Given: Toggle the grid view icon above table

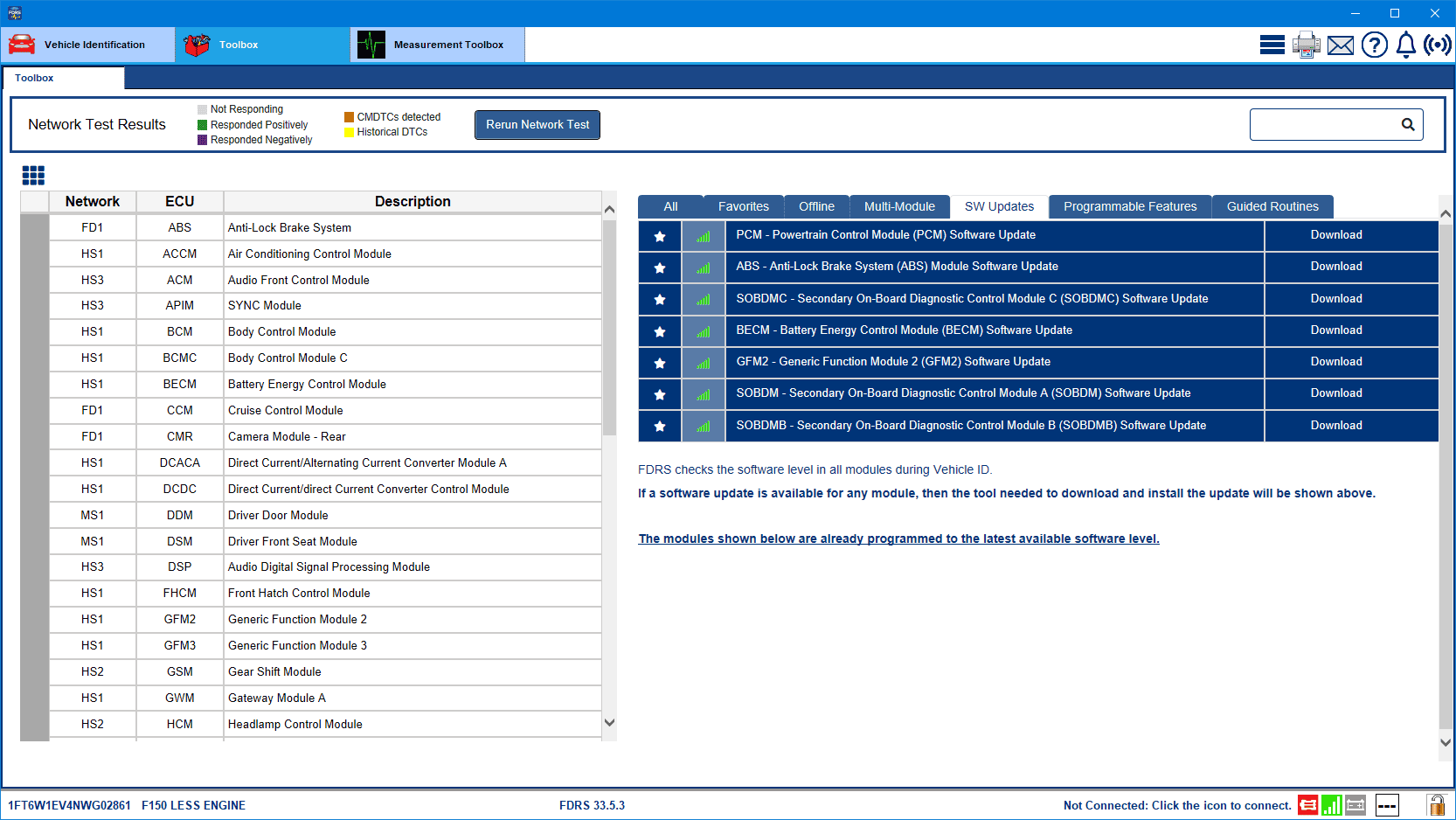Looking at the screenshot, I should [x=33, y=176].
